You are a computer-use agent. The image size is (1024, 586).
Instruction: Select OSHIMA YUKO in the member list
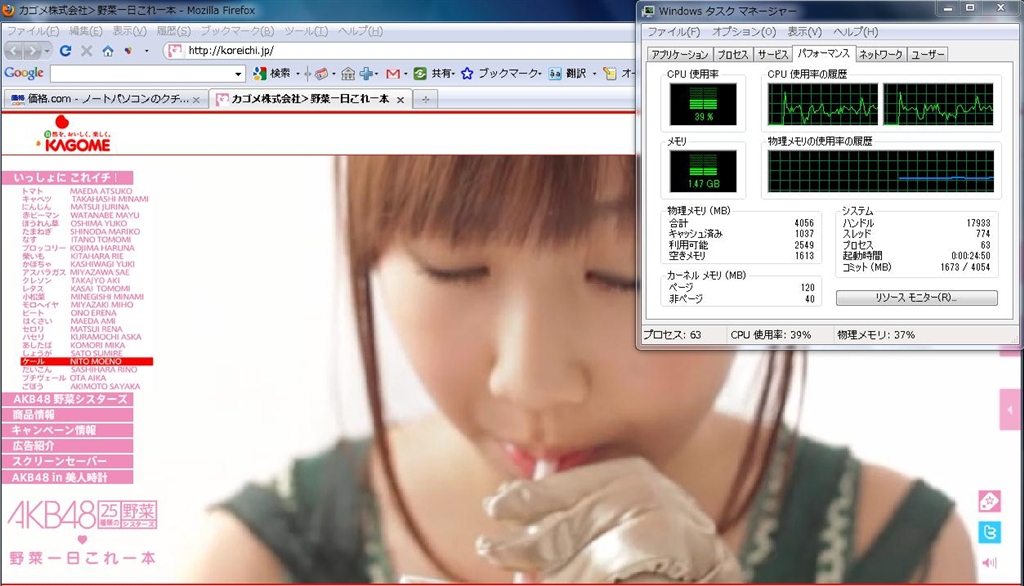(99, 223)
